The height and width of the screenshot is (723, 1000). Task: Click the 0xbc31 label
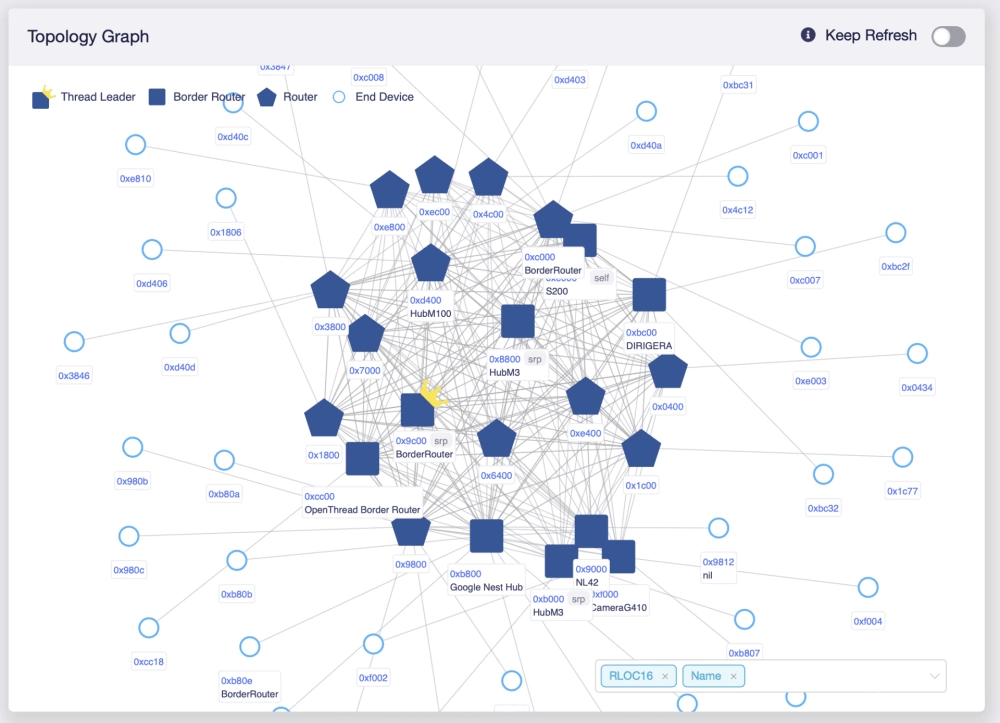point(738,85)
